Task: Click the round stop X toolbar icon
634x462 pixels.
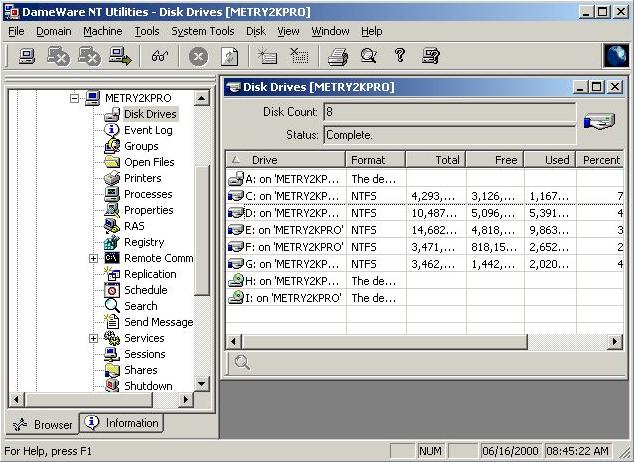Action: click(198, 56)
